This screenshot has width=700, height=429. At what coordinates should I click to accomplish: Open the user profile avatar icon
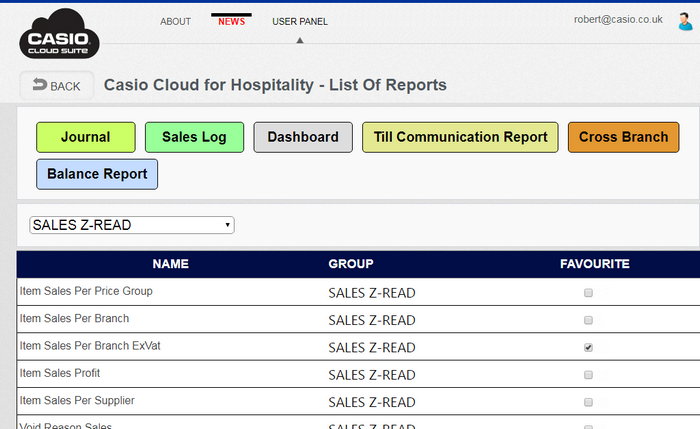click(685, 21)
